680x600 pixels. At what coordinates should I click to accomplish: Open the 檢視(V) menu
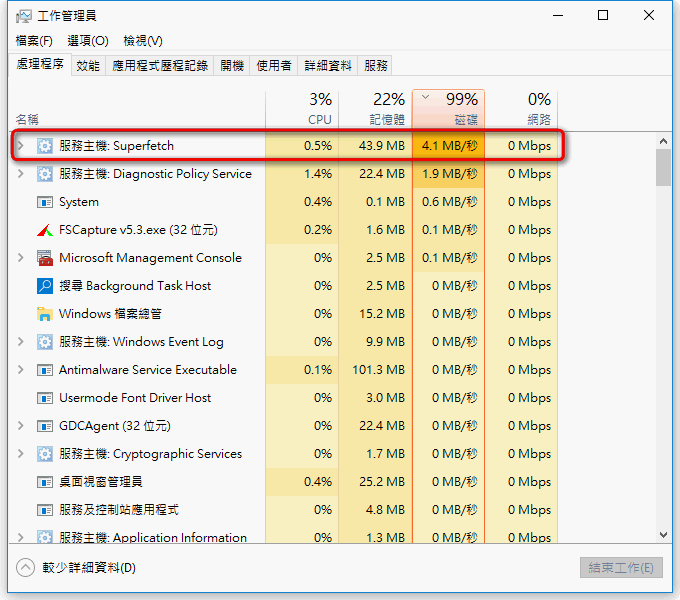coord(143,41)
